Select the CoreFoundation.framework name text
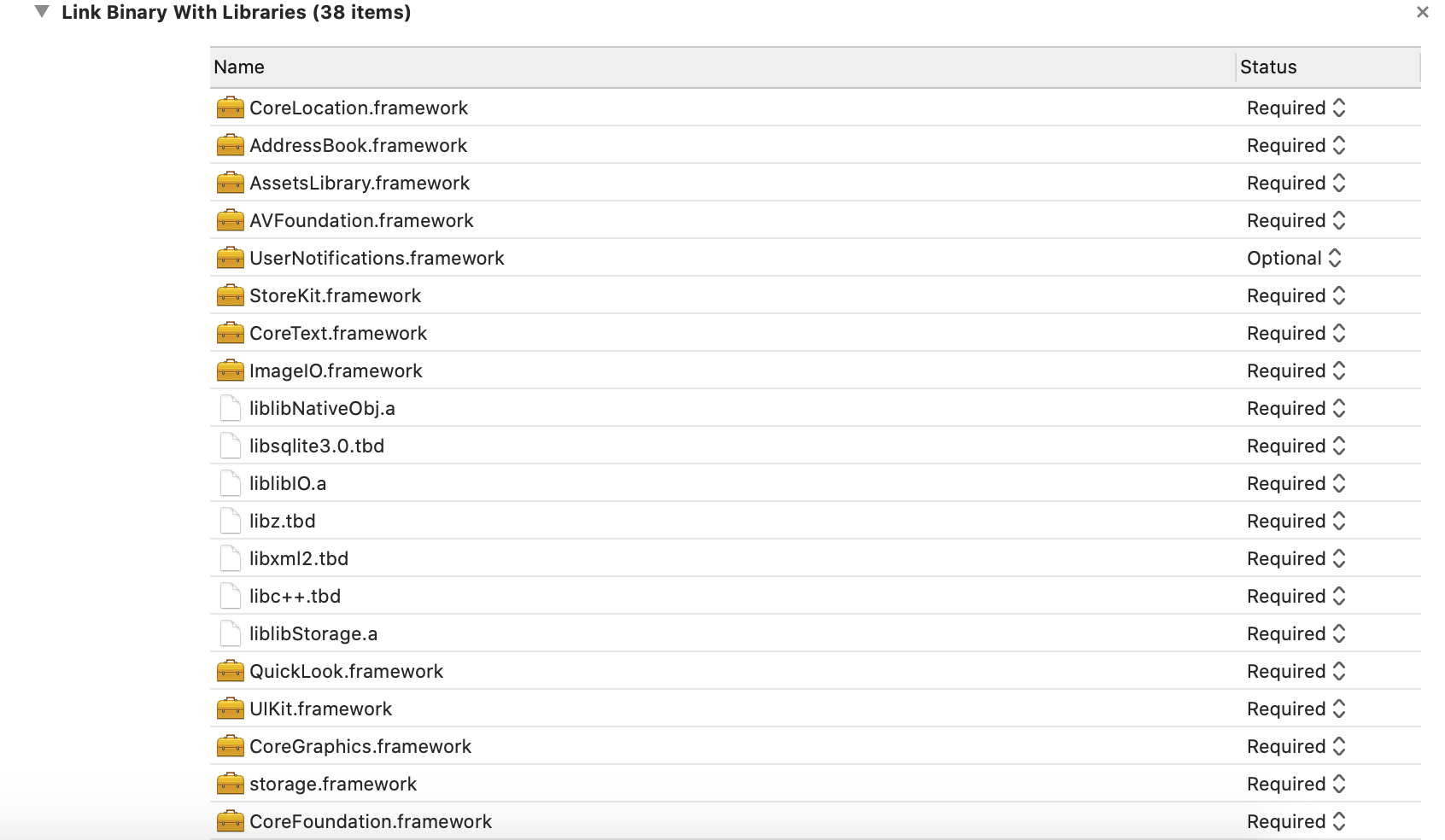This screenshot has height=840, width=1445. (x=371, y=821)
